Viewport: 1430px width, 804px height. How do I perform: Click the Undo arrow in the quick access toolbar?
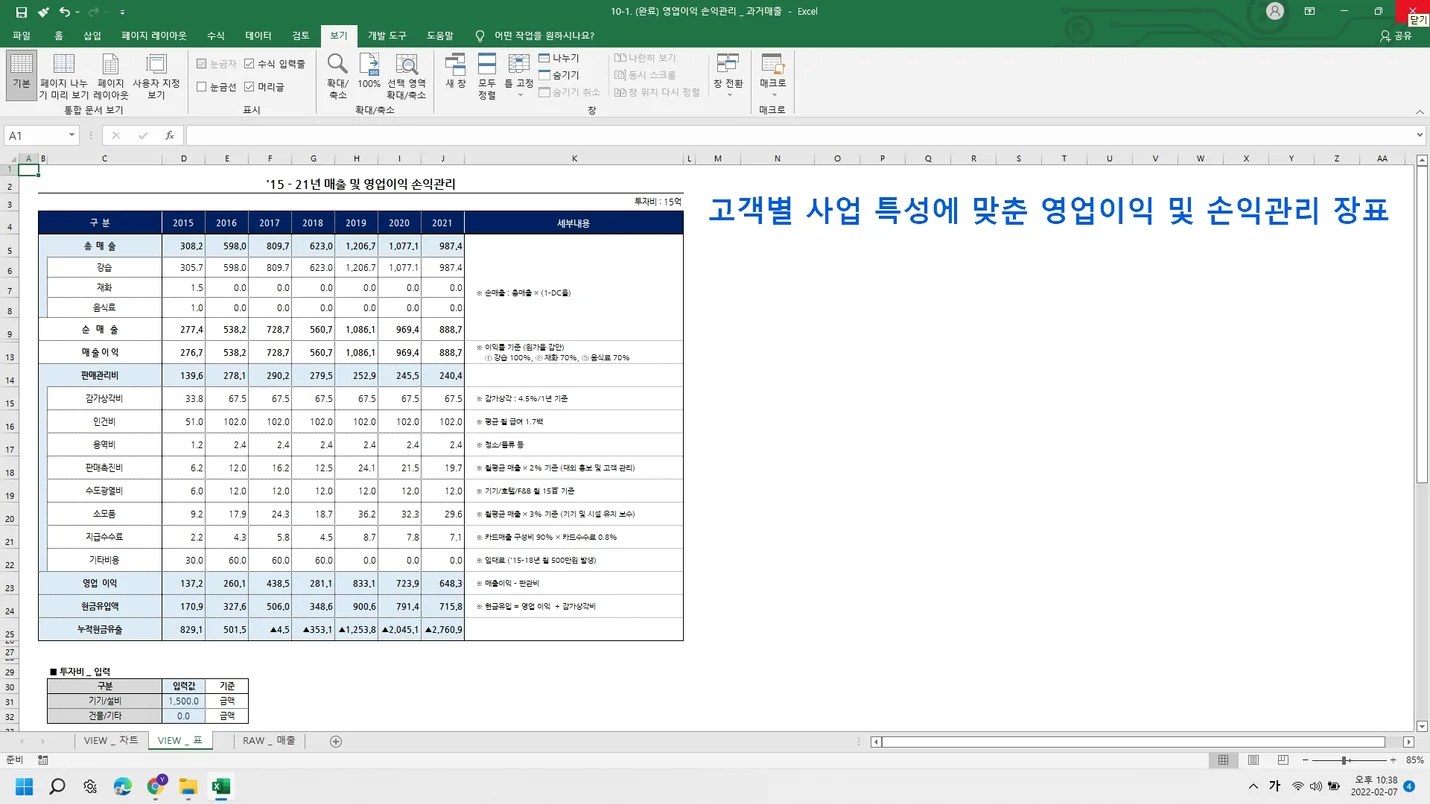pos(65,12)
